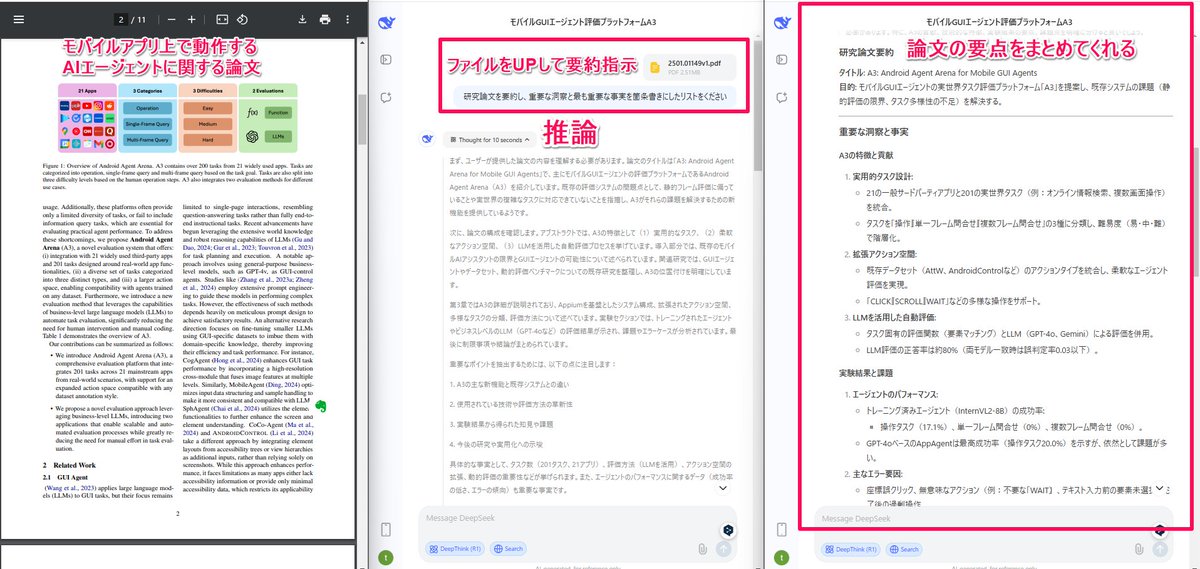
Task: Toggle Search in middle window
Action: tap(508, 548)
